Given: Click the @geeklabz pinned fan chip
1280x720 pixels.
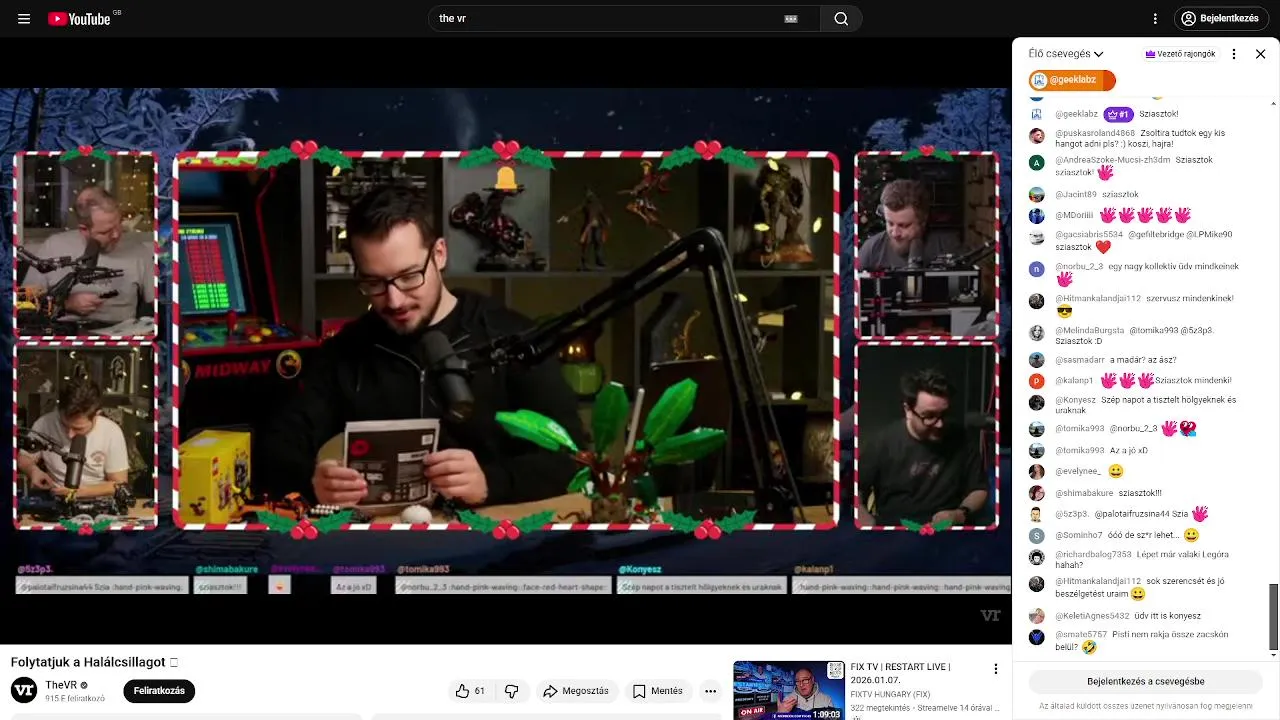Looking at the screenshot, I should [1072, 80].
